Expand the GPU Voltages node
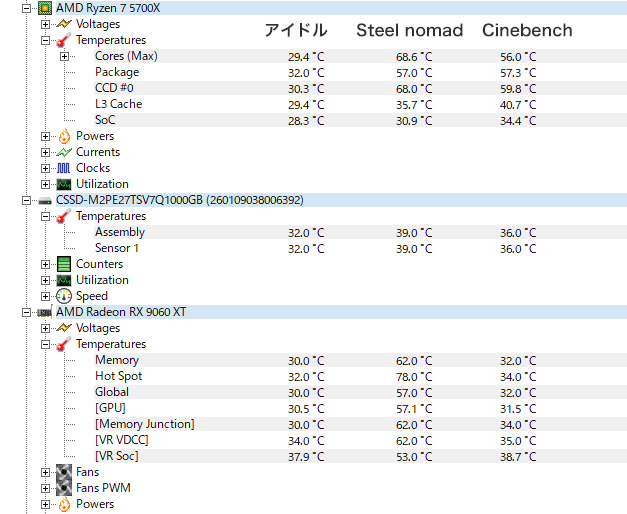 tap(45, 328)
